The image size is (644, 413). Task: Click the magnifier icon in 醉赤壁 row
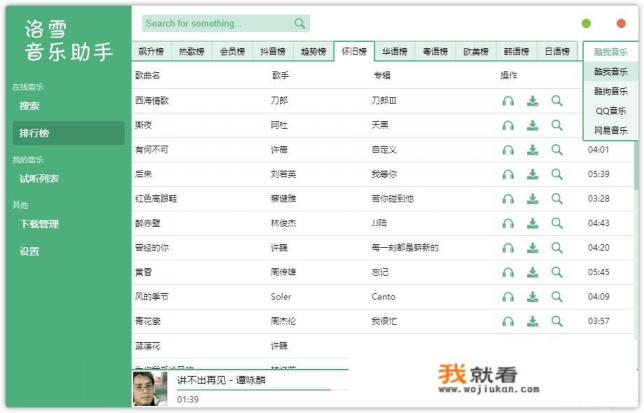point(557,223)
